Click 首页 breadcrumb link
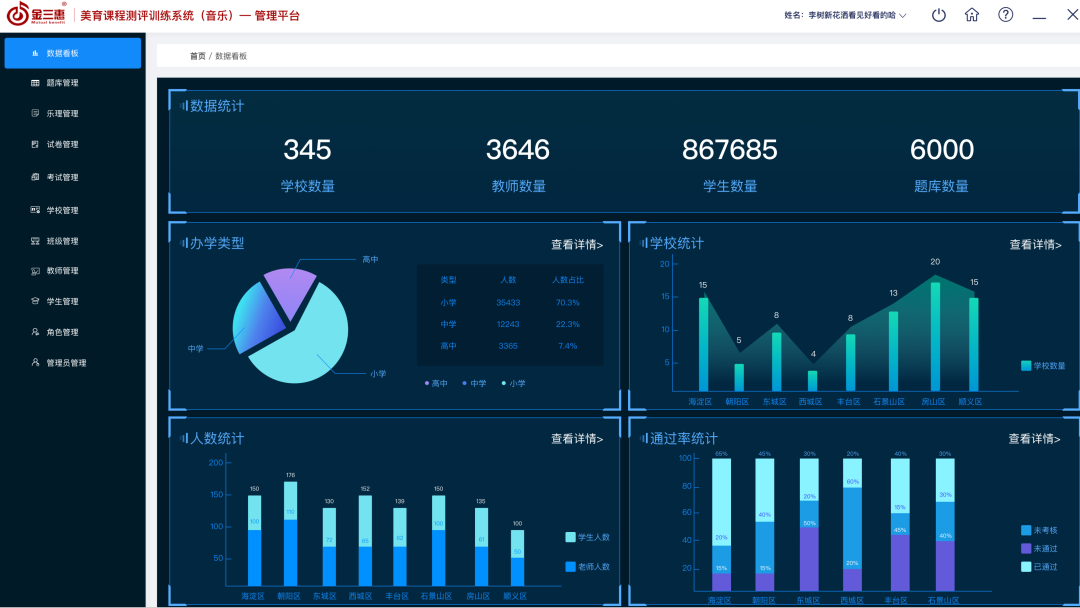Image resolution: width=1080 pixels, height=608 pixels. click(197, 56)
